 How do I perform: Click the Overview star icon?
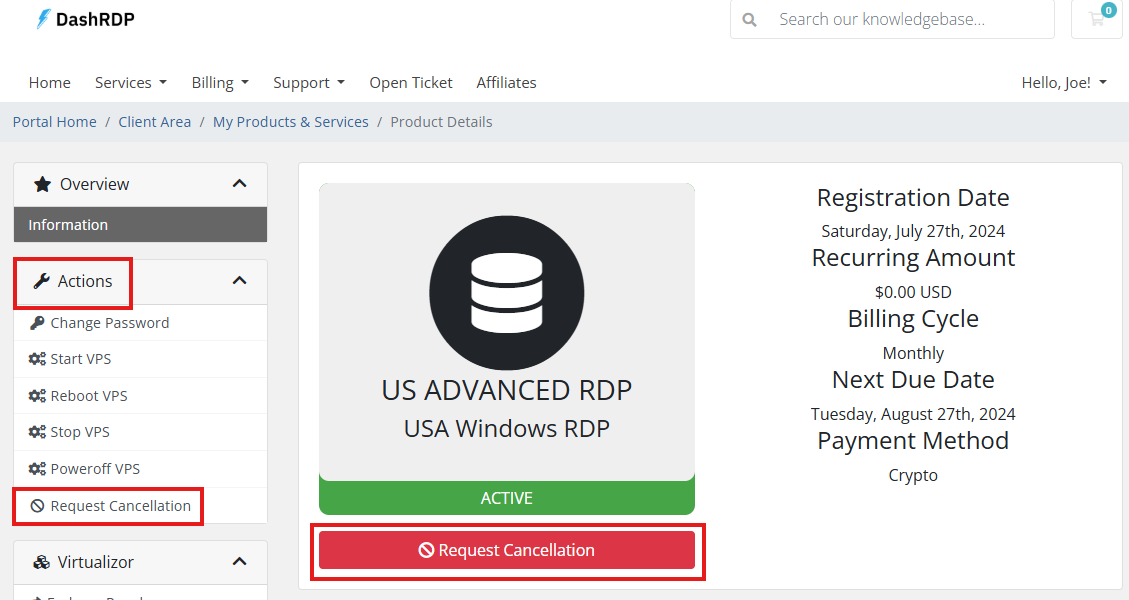(42, 184)
